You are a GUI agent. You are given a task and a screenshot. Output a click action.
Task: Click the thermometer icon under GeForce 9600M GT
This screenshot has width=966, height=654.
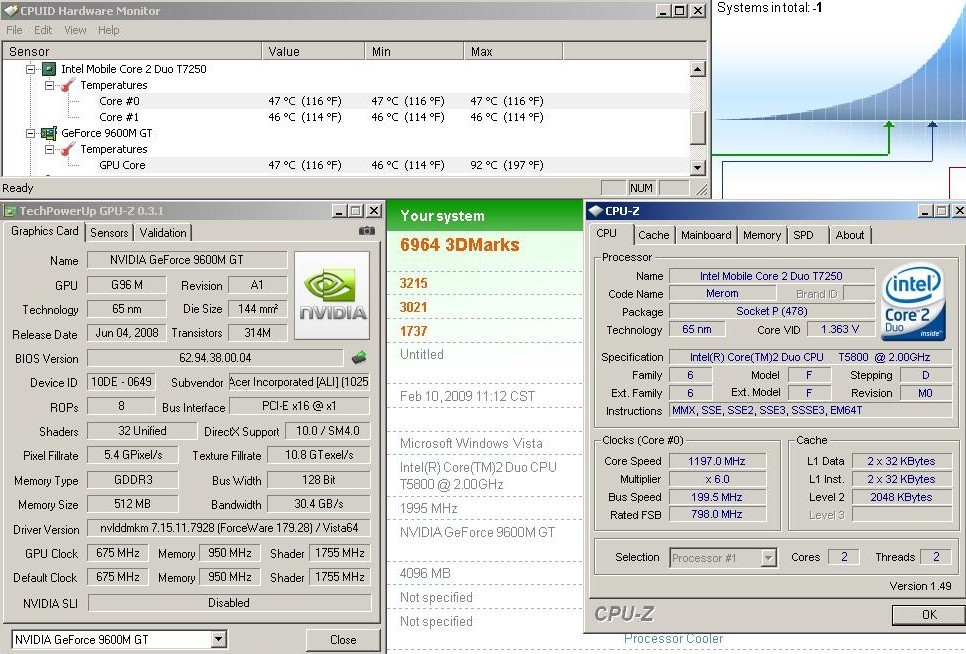(68, 149)
